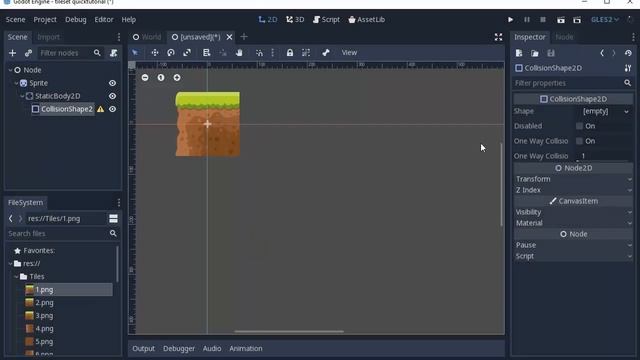Open the GLES2 renderer dropdown
640x360 pixels.
coord(605,20)
